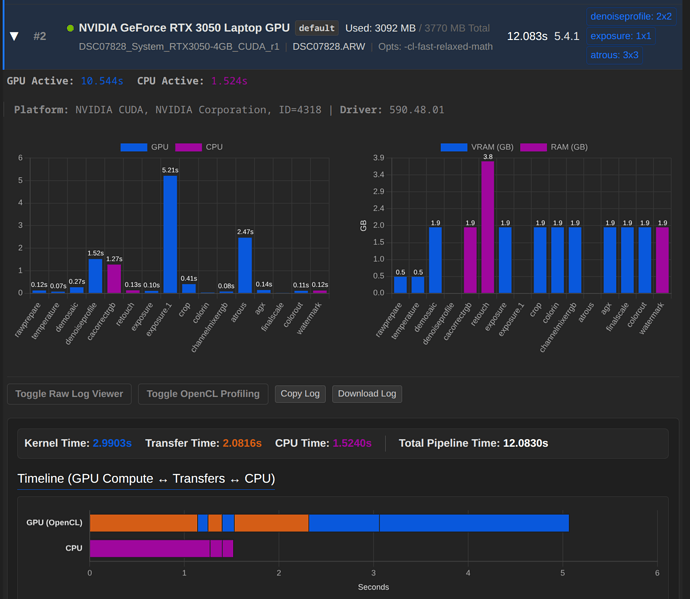Click the 2.47s atrous bar
690x599 pixels.
coord(245,265)
